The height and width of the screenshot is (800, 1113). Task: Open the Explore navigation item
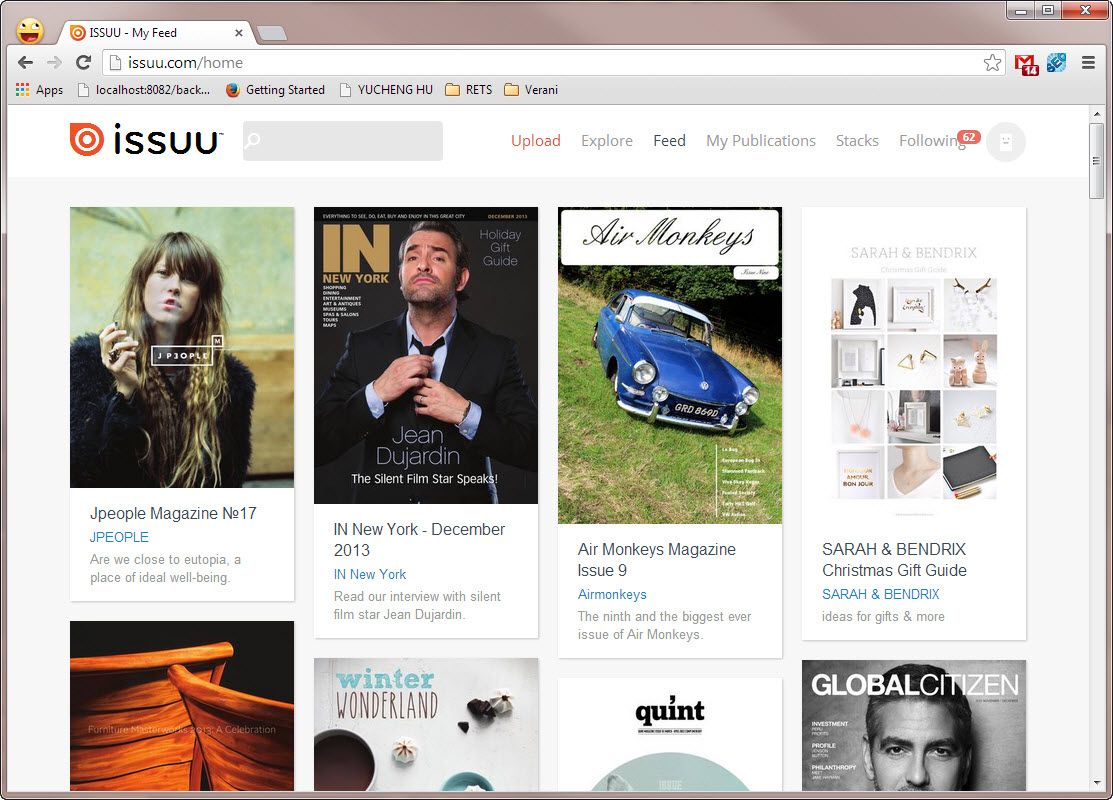606,141
